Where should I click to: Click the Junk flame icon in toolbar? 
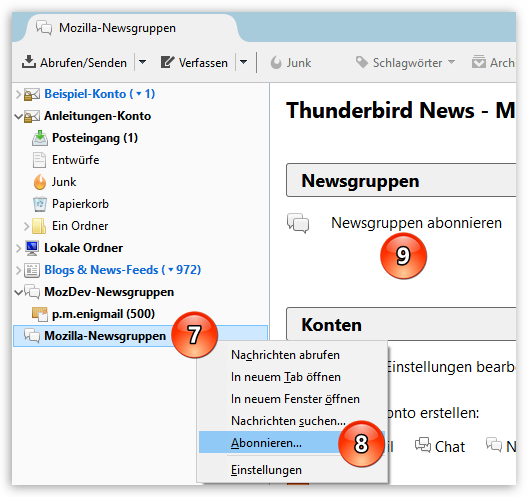coord(276,63)
